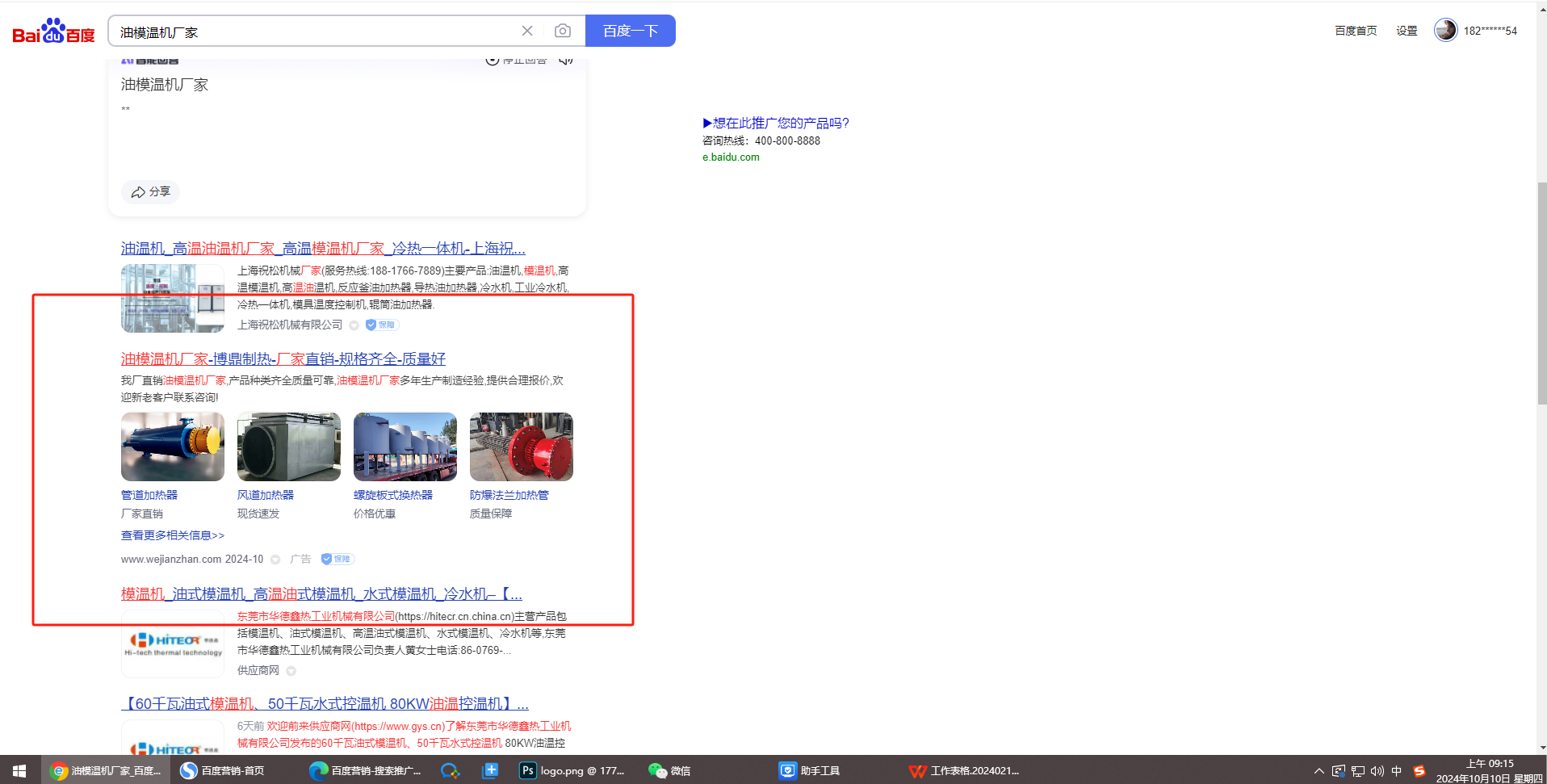The image size is (1547, 784).
Task: Click the 分享 share button
Action: 151,191
